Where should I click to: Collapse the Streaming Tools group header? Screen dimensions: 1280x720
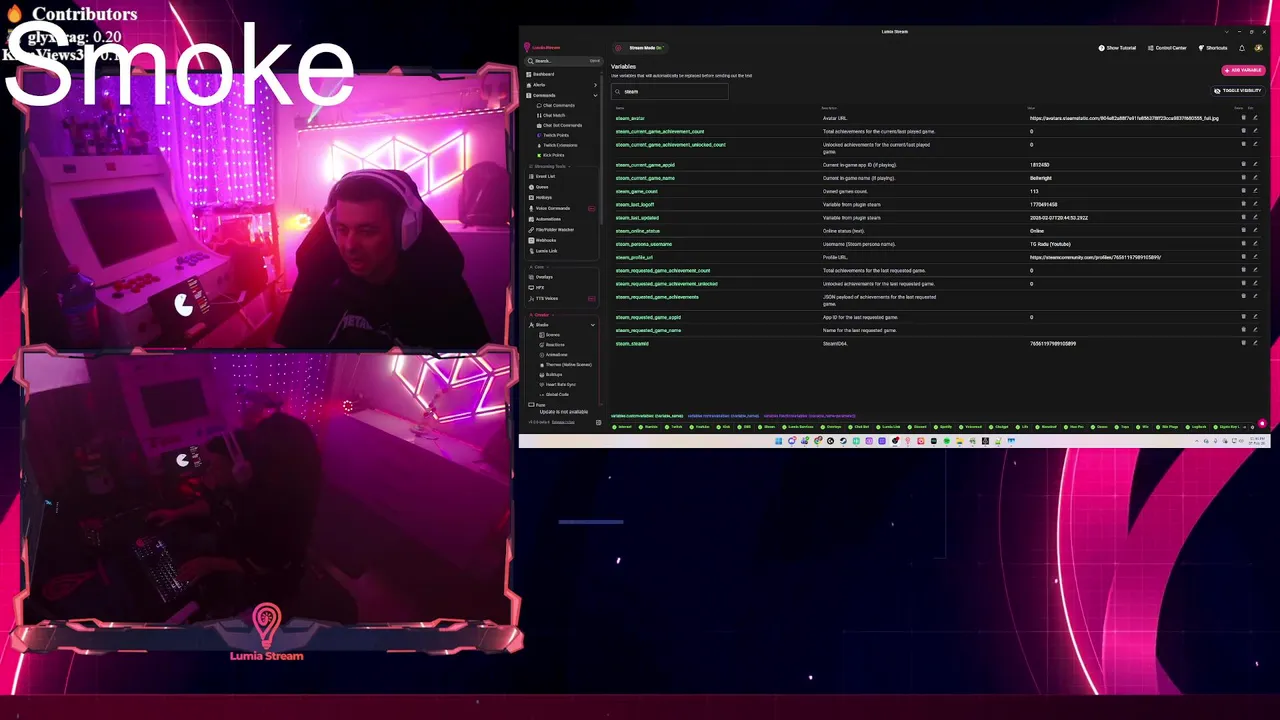point(549,166)
